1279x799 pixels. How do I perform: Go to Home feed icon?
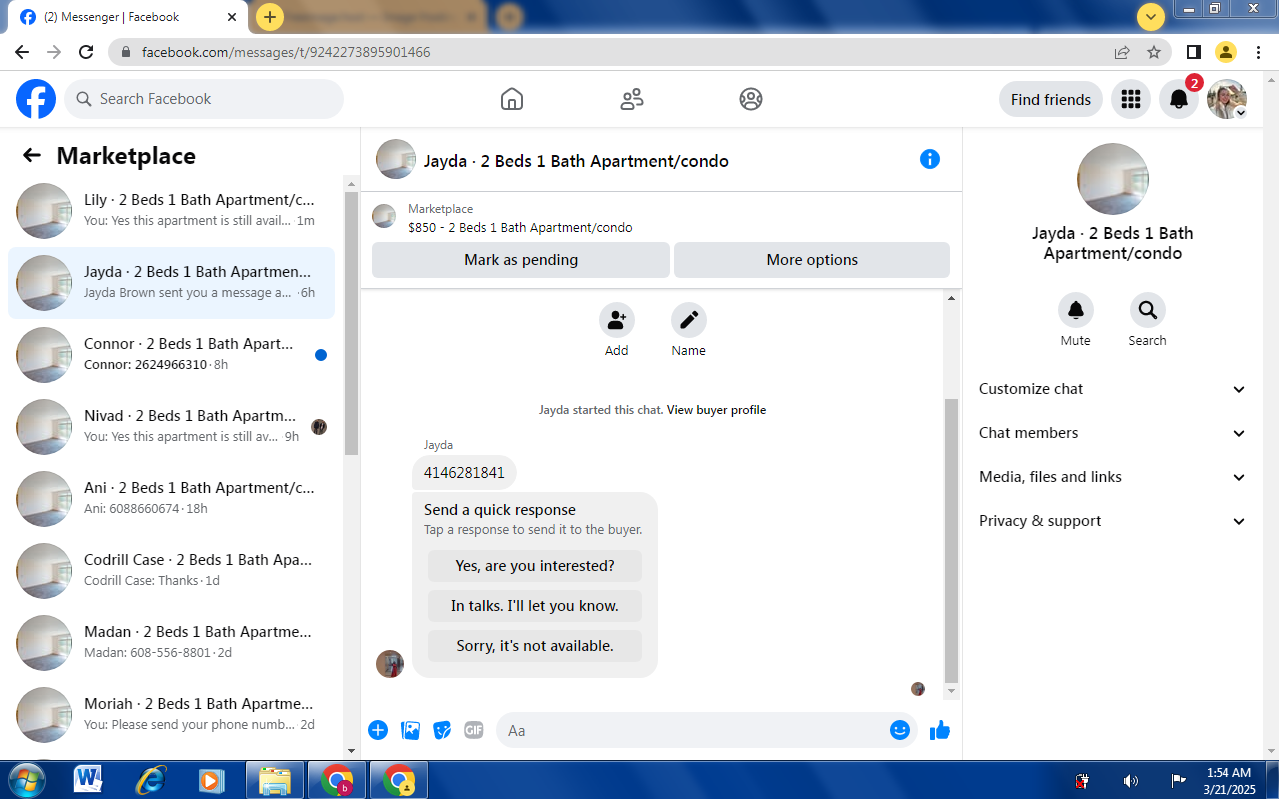[512, 99]
